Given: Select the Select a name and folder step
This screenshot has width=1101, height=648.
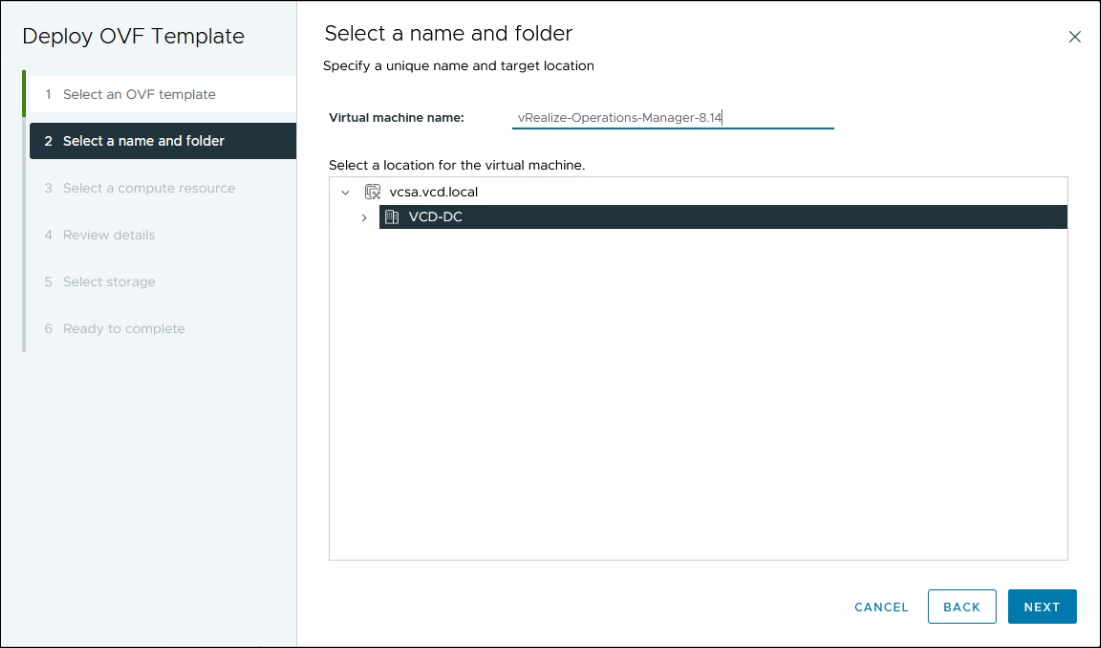Looking at the screenshot, I should pyautogui.click(x=143, y=141).
